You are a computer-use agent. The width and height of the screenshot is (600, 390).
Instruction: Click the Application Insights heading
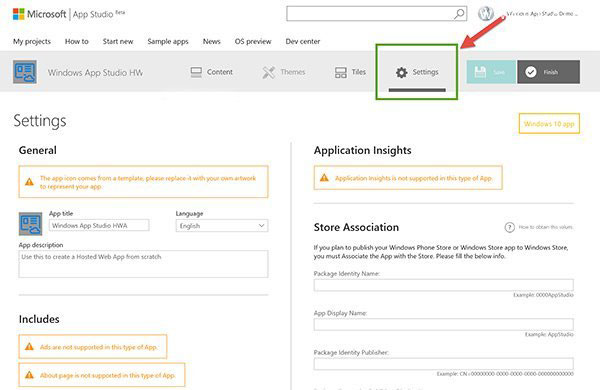pyautogui.click(x=362, y=150)
